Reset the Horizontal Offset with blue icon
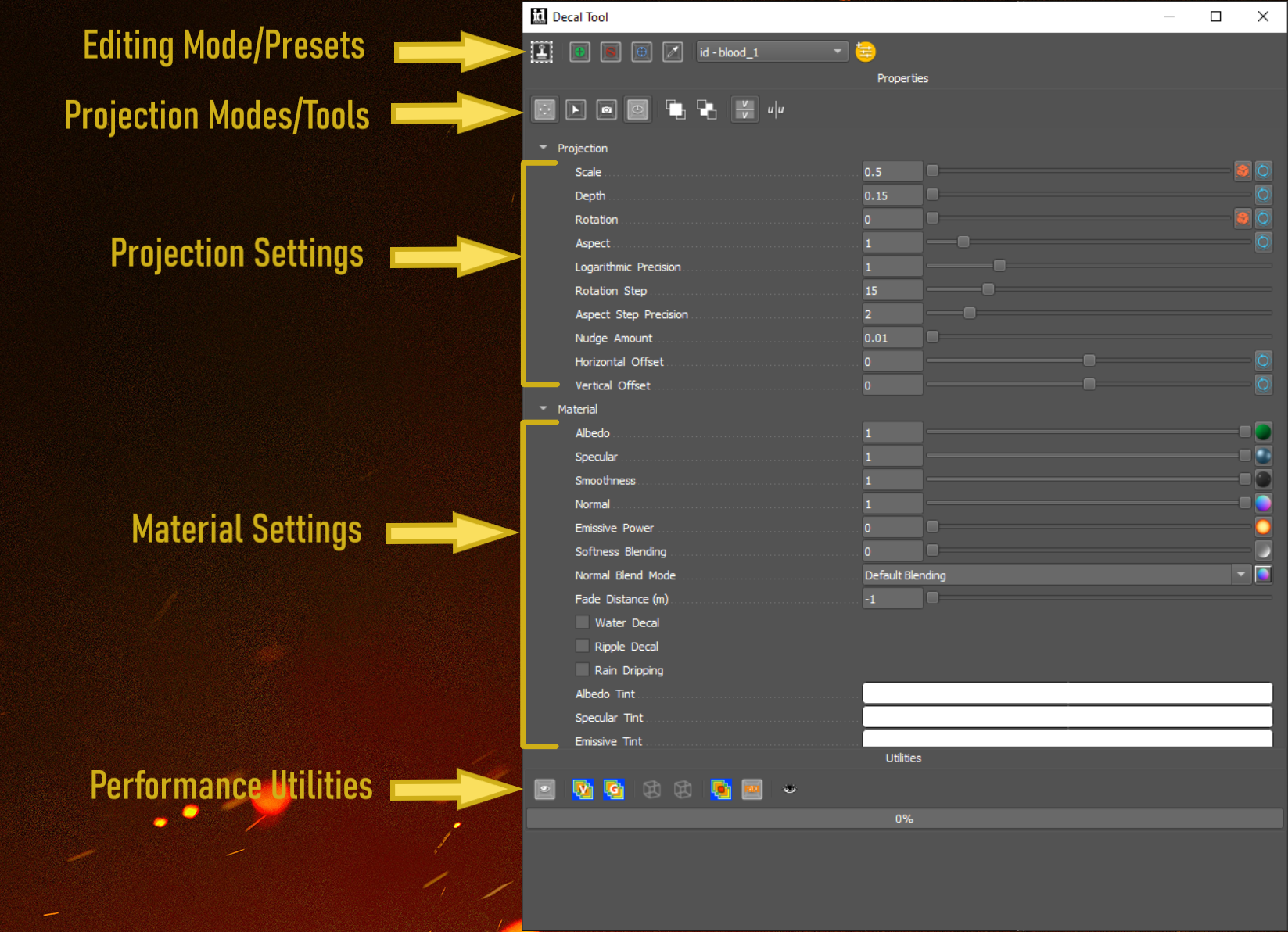 (1264, 361)
